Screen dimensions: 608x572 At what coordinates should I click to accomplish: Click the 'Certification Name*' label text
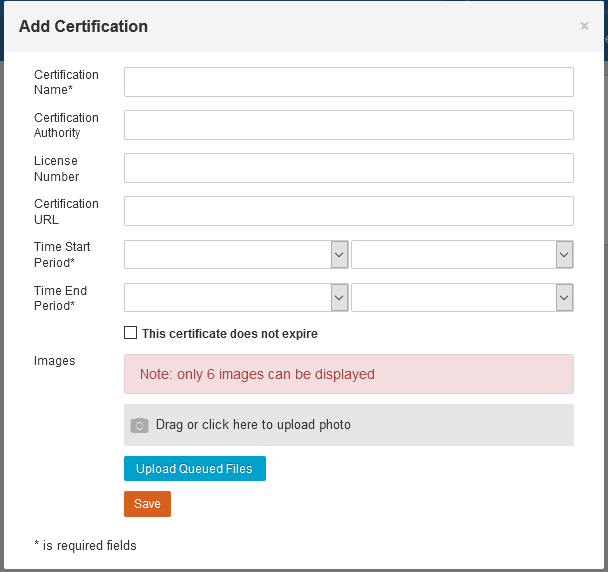coord(66,82)
